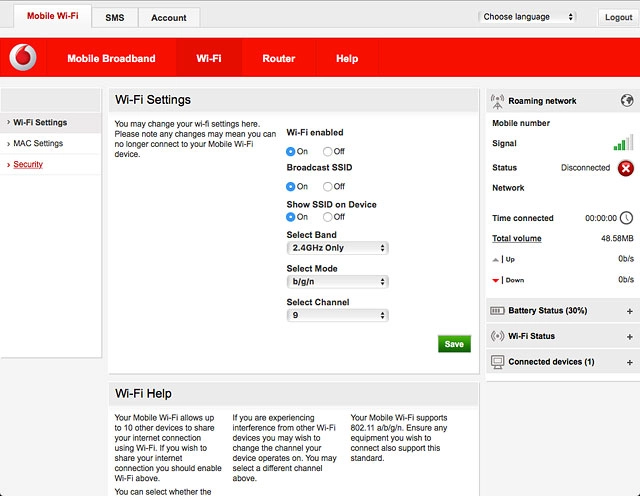
Task: Set Broadcast SSID to Off
Action: pyautogui.click(x=327, y=187)
